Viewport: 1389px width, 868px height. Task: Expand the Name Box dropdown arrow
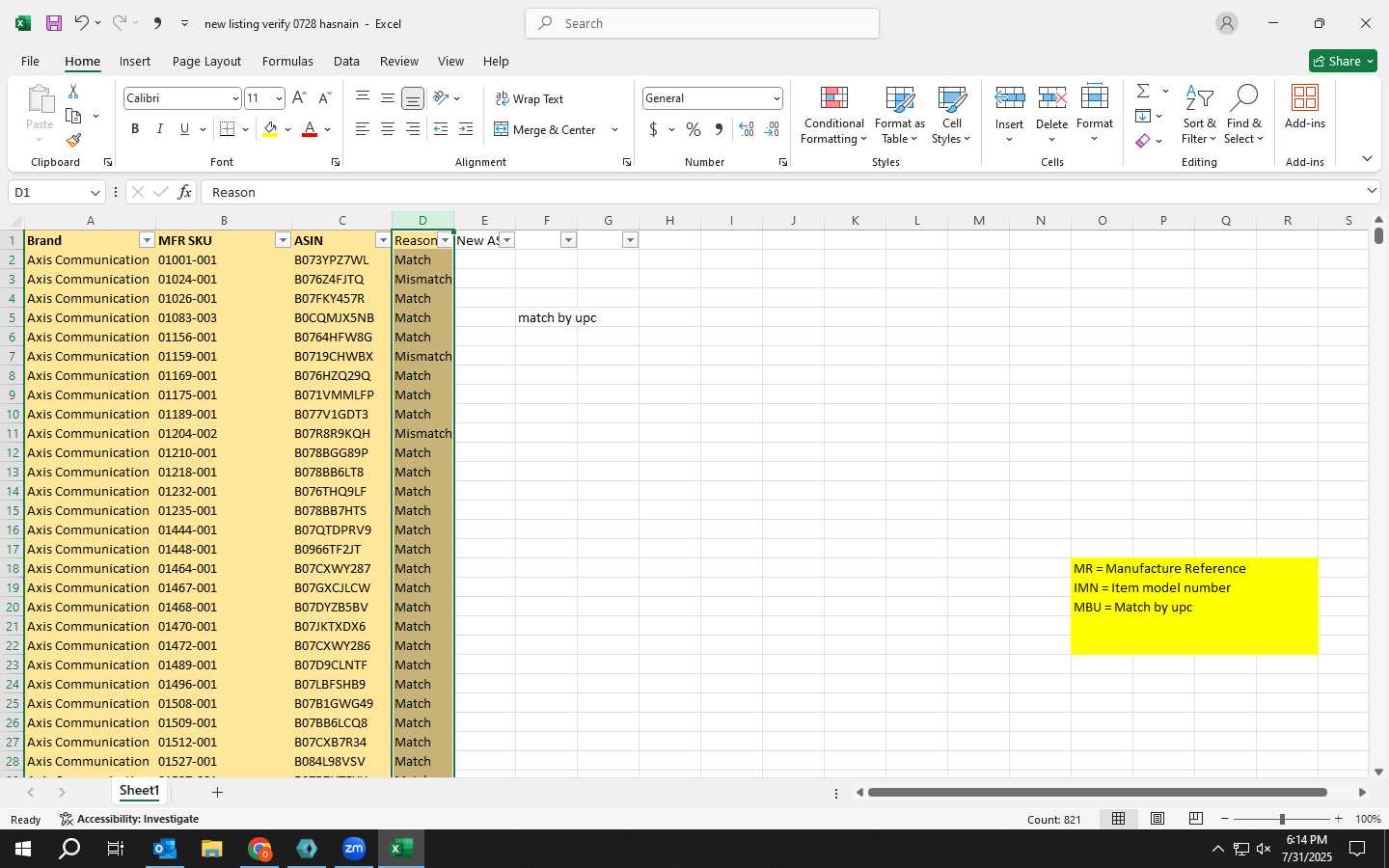tap(95, 192)
